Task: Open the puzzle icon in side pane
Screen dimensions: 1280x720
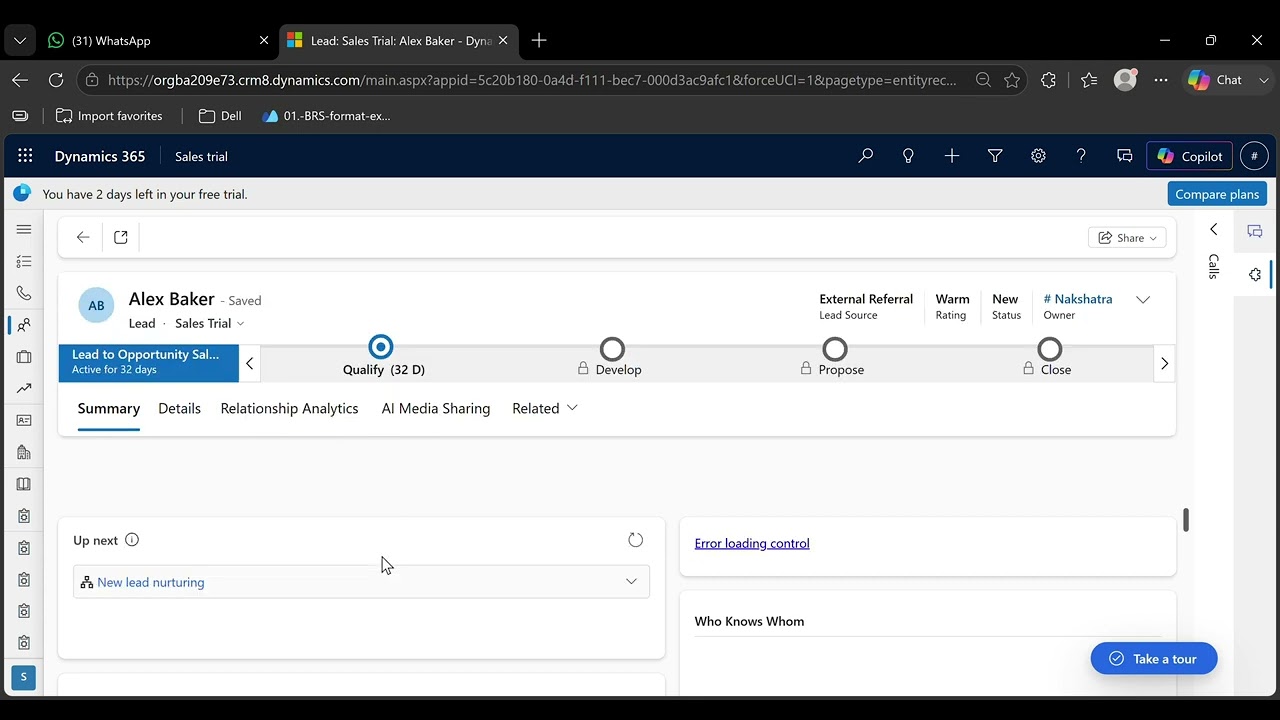Action: coord(1255,274)
